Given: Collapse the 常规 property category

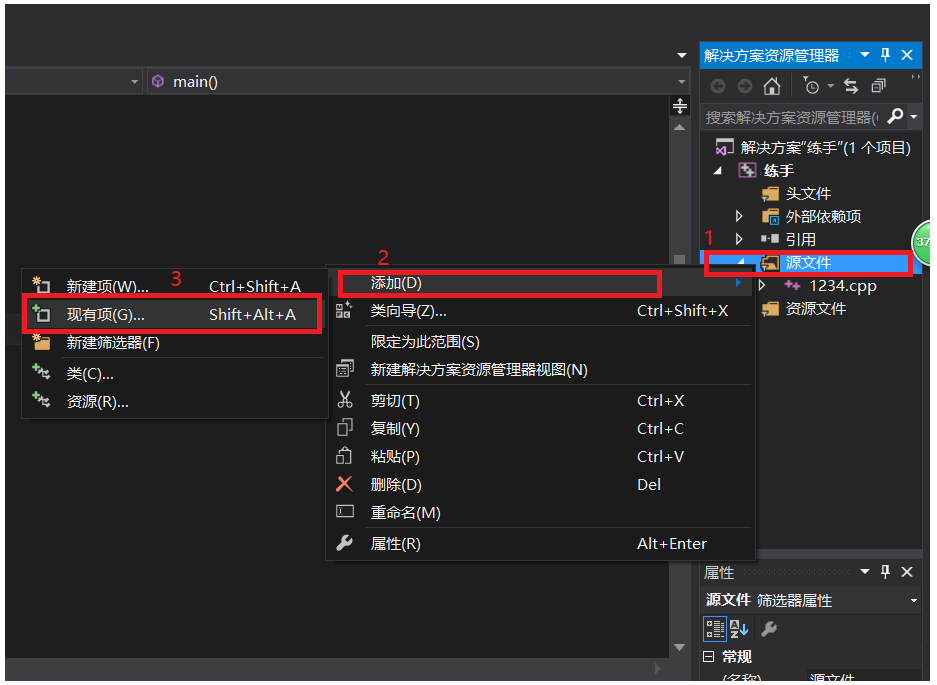Looking at the screenshot, I should [709, 657].
